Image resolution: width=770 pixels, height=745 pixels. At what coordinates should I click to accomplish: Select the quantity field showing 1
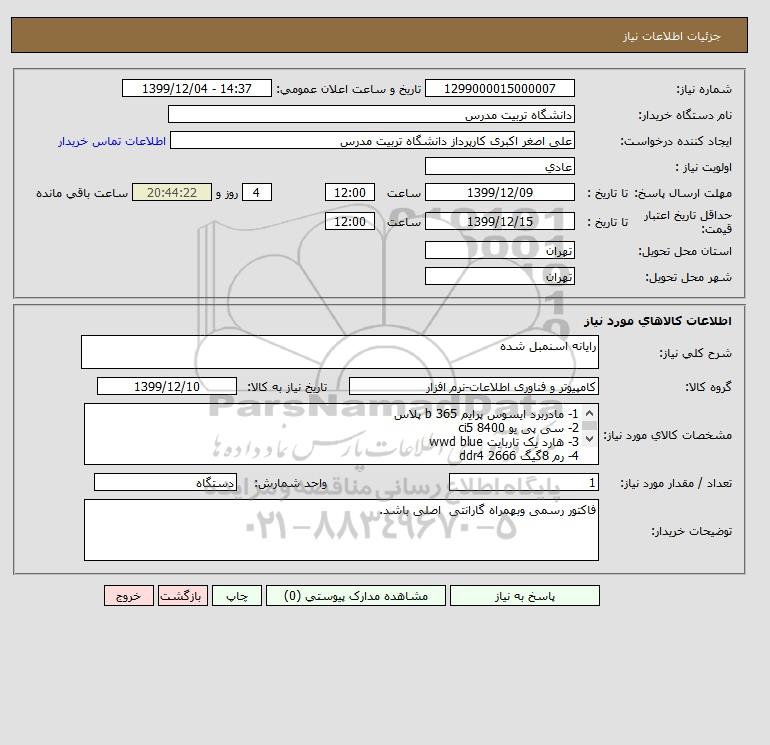point(523,483)
